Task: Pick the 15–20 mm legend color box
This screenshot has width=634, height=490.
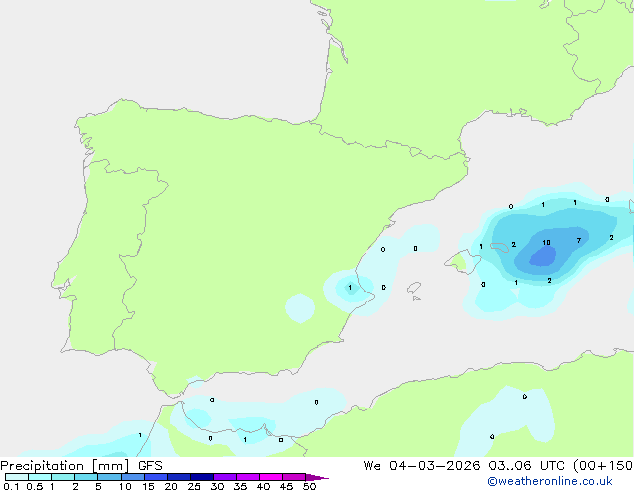Action: pos(156,477)
